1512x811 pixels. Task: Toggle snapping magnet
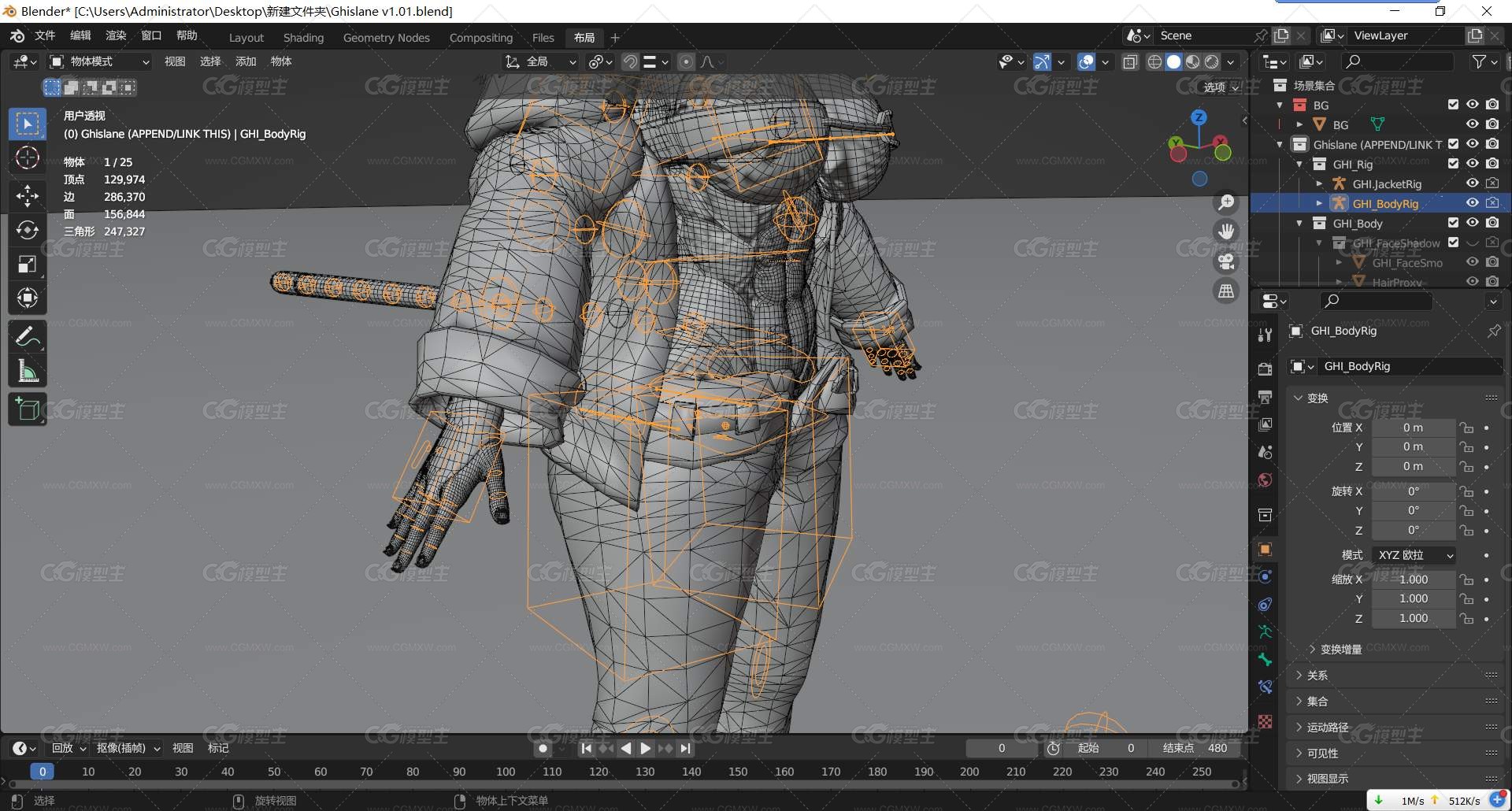click(630, 61)
